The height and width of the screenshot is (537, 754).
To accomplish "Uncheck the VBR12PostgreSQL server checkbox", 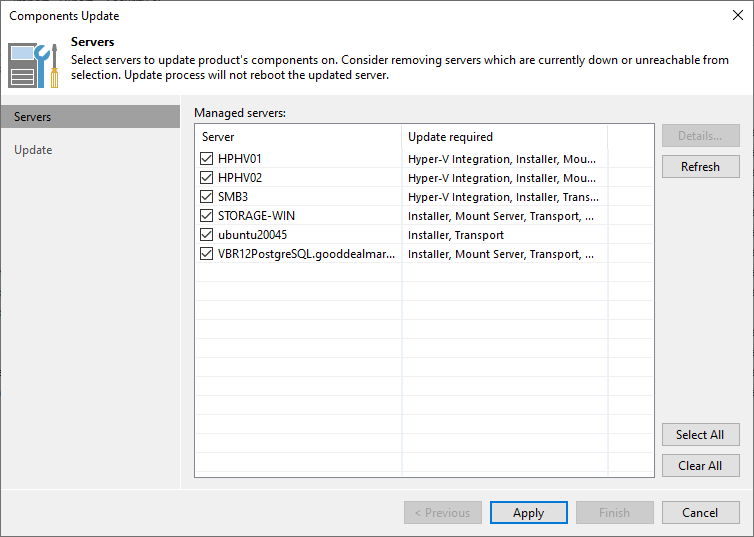I will click(x=207, y=254).
